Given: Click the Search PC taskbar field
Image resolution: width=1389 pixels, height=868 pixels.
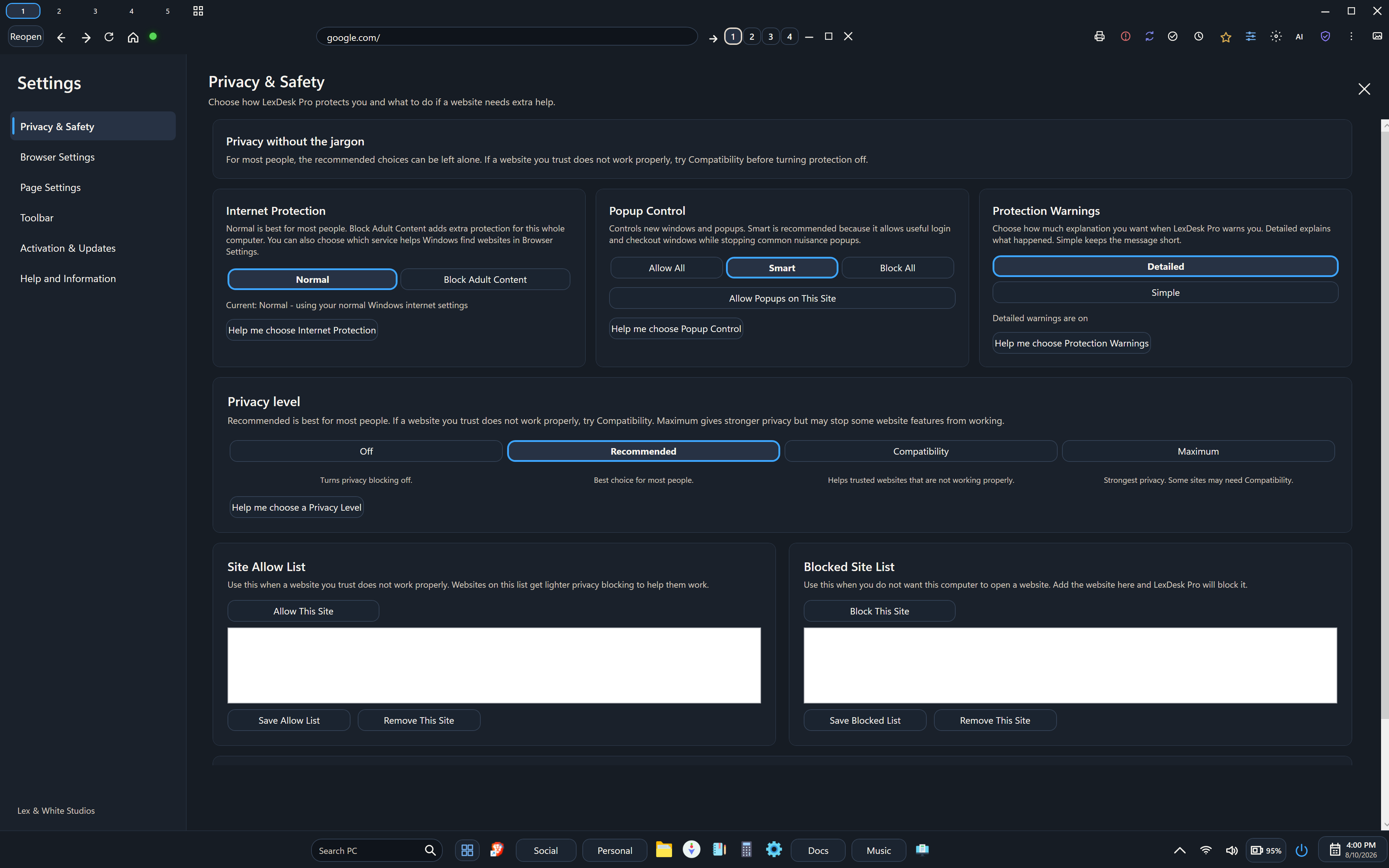Looking at the screenshot, I should pyautogui.click(x=377, y=850).
